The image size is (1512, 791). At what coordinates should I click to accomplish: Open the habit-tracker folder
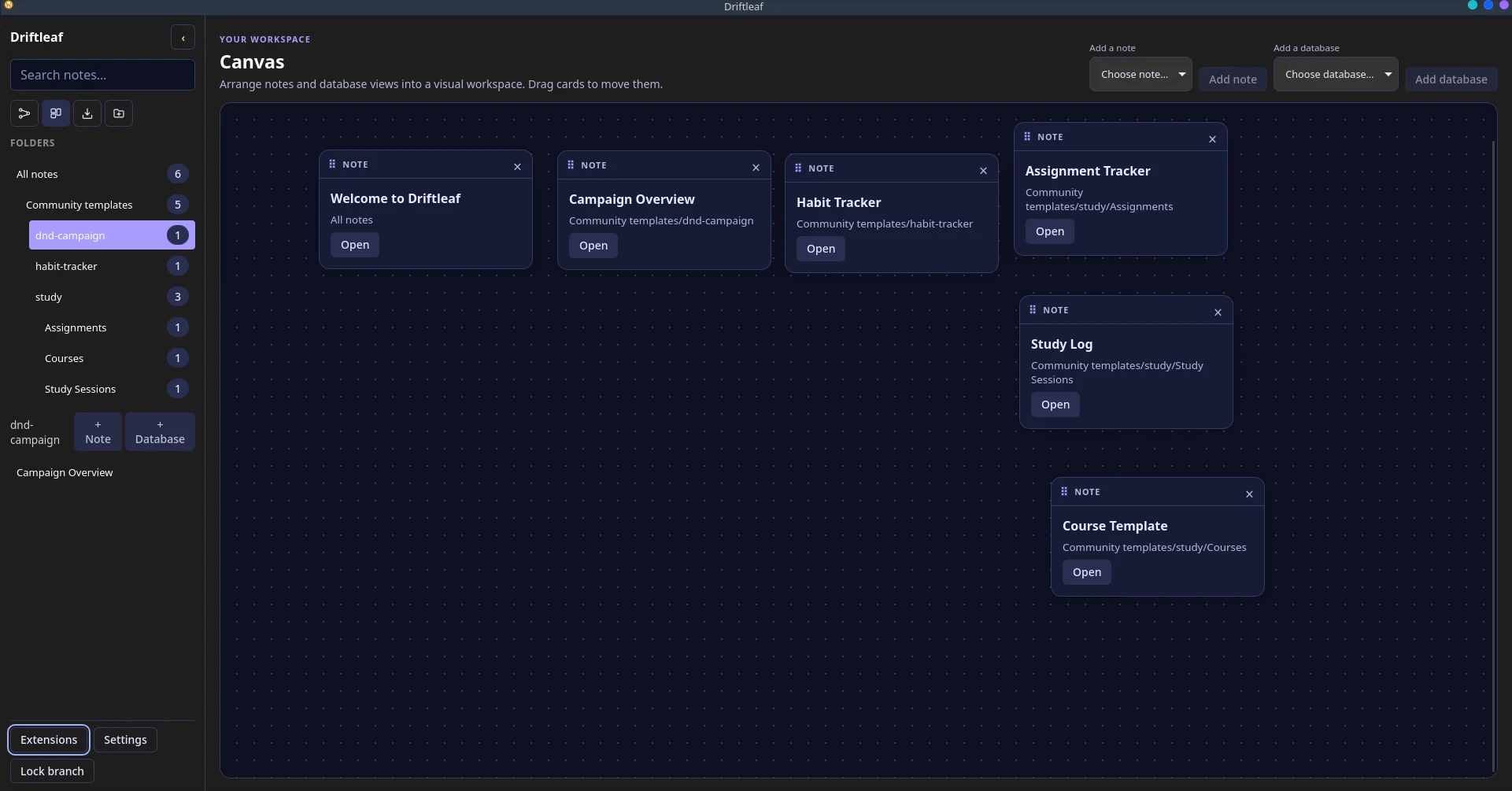click(112, 266)
